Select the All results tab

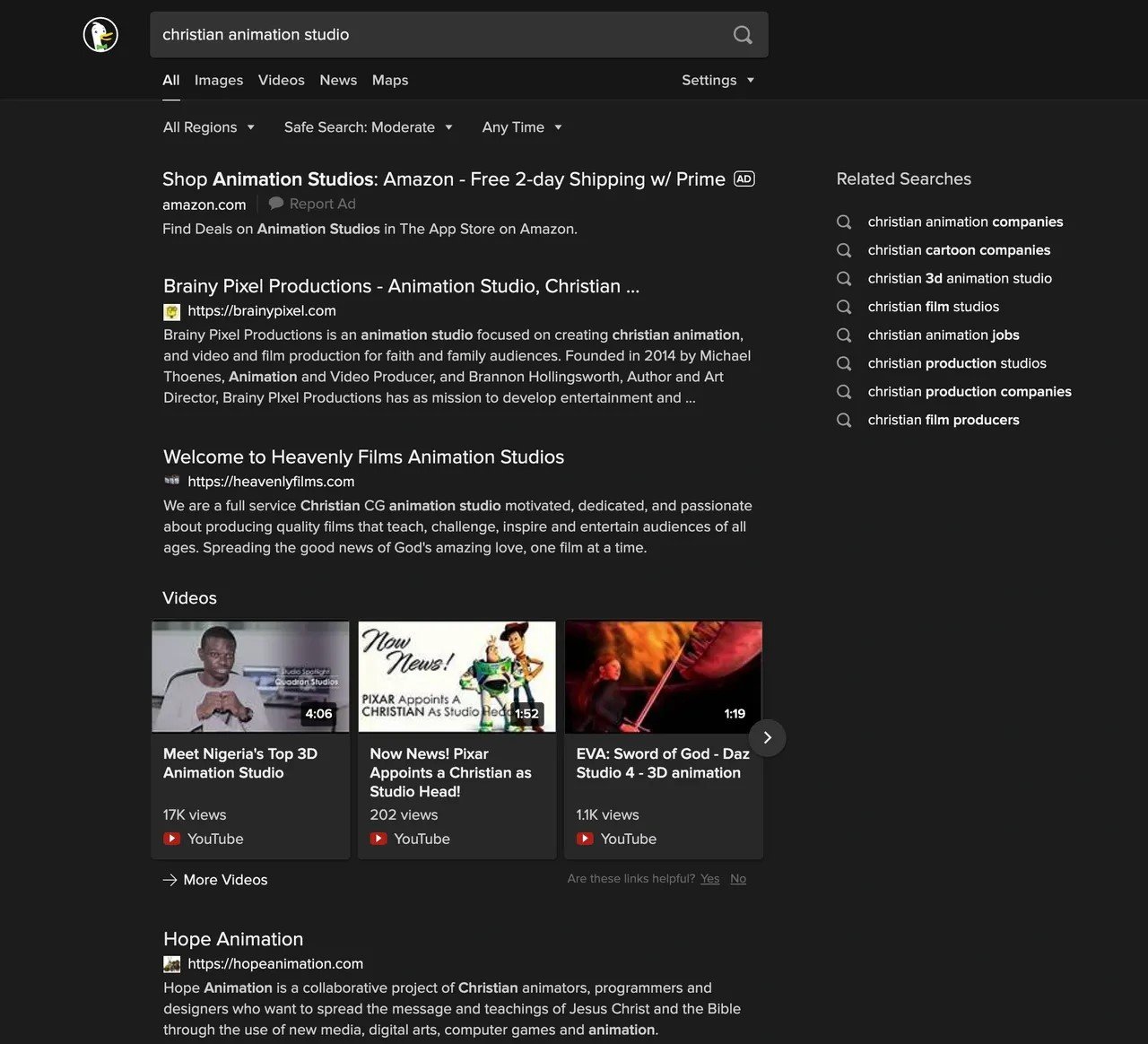coord(171,80)
